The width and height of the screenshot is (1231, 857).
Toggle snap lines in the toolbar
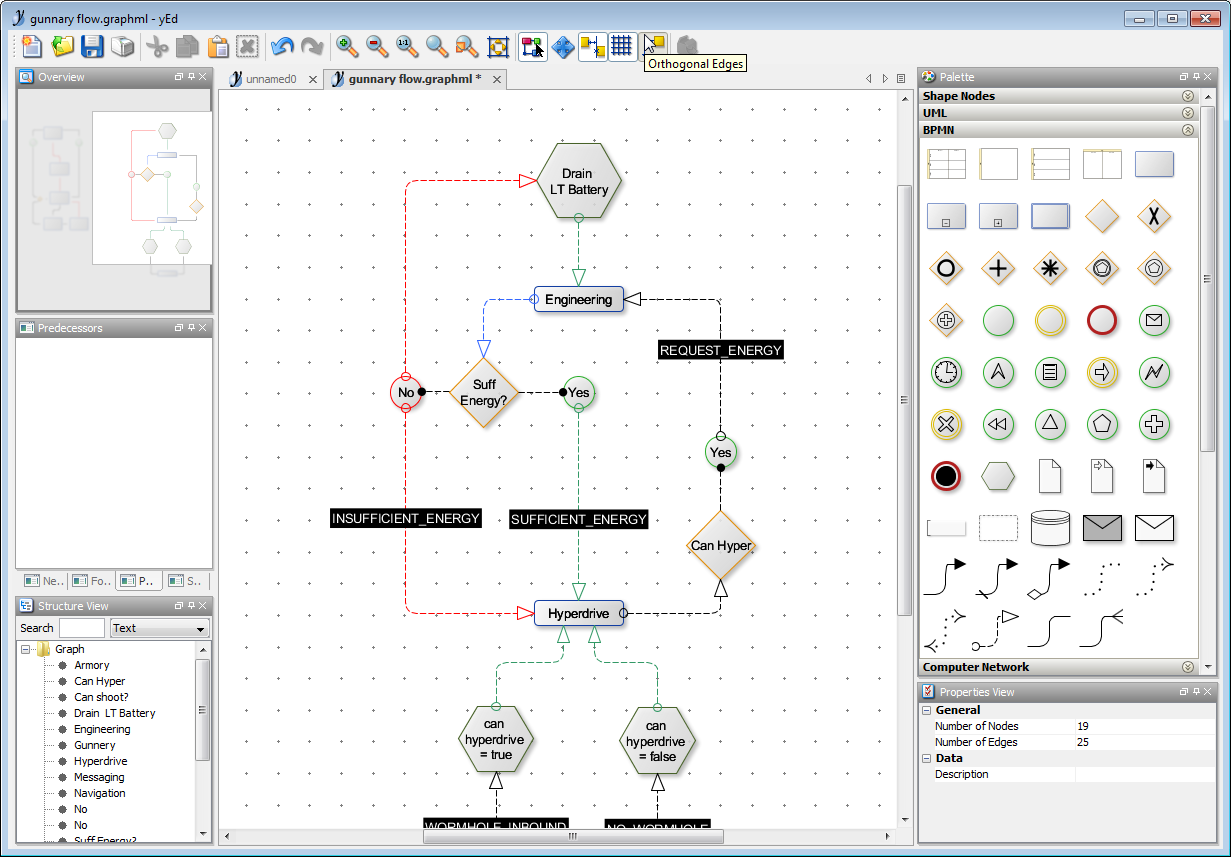(x=592, y=46)
